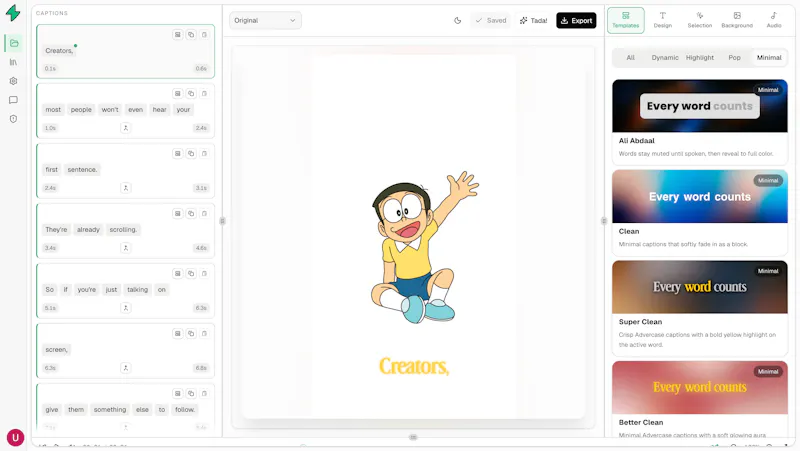Viewport: 800px width, 451px height.
Task: Duplicate the "They're already scrolling." caption
Action: click(x=191, y=213)
